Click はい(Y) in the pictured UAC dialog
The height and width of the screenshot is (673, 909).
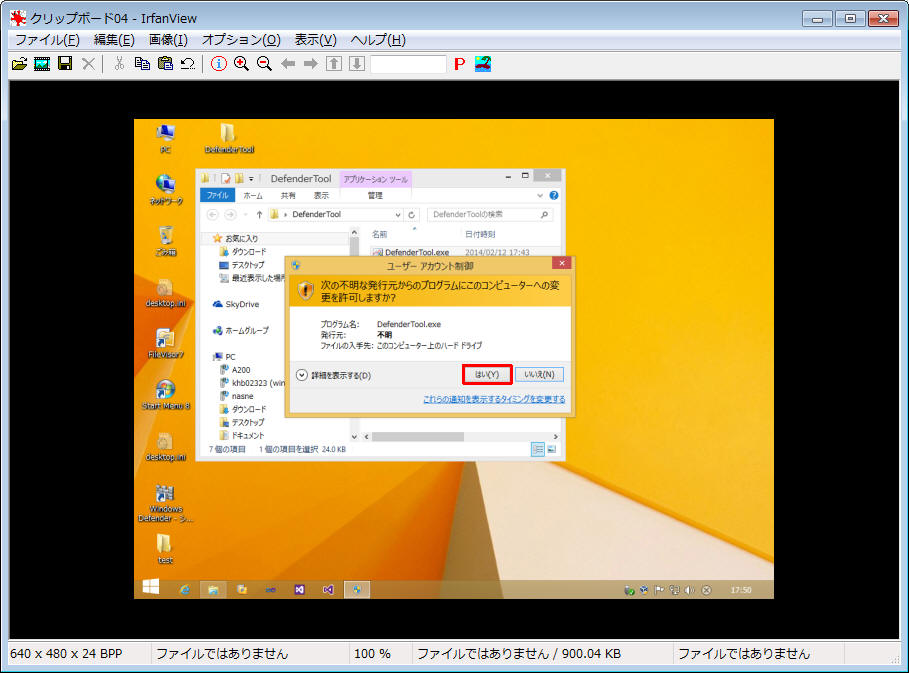tap(487, 374)
